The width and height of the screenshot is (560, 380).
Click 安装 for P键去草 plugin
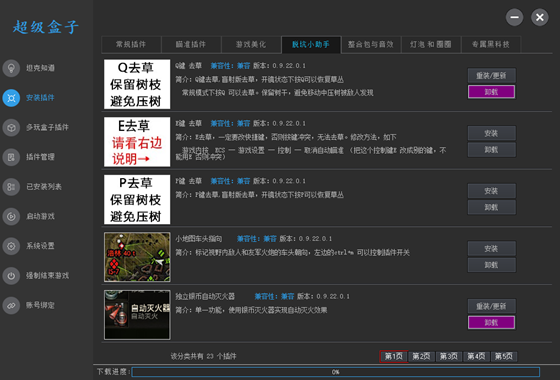pyautogui.click(x=491, y=191)
